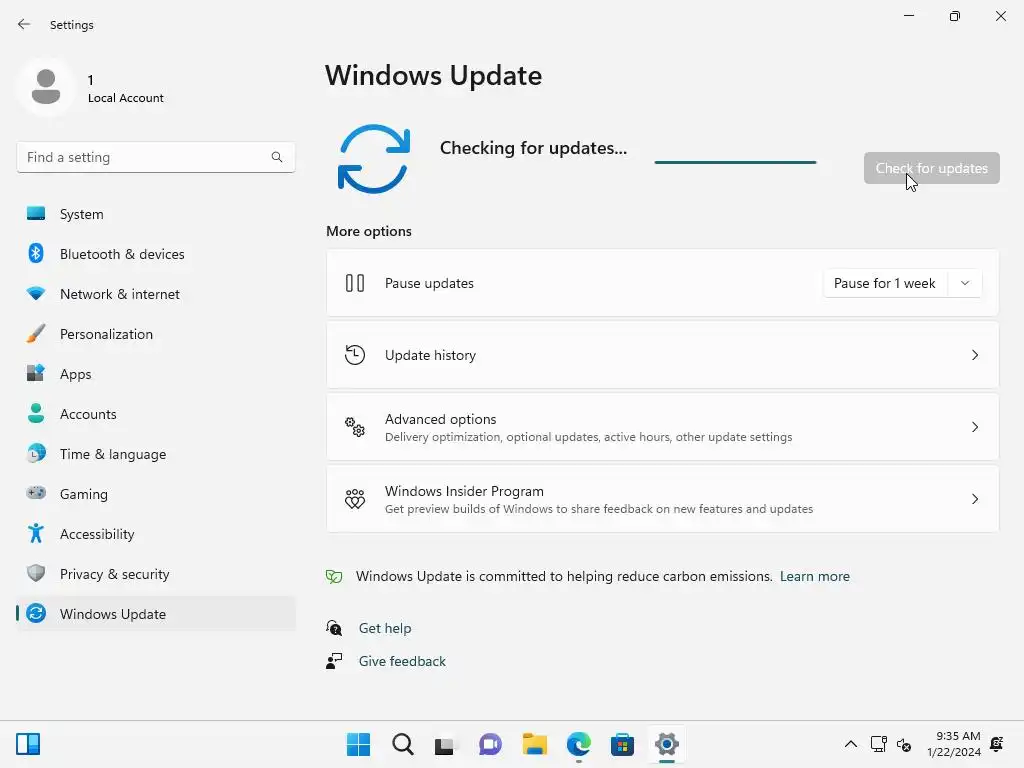
Task: Open File Explorer from taskbar
Action: coord(535,744)
